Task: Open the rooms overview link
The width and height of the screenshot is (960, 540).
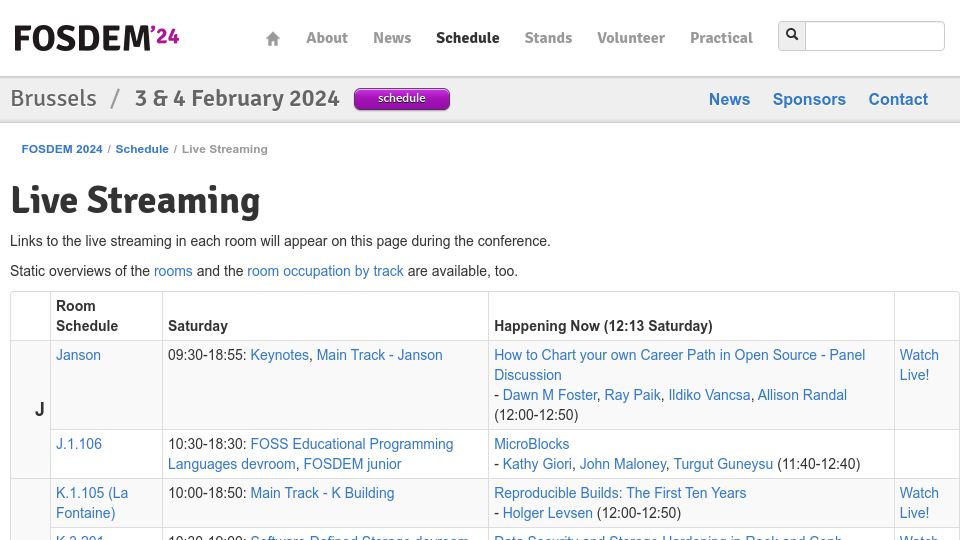Action: point(173,271)
